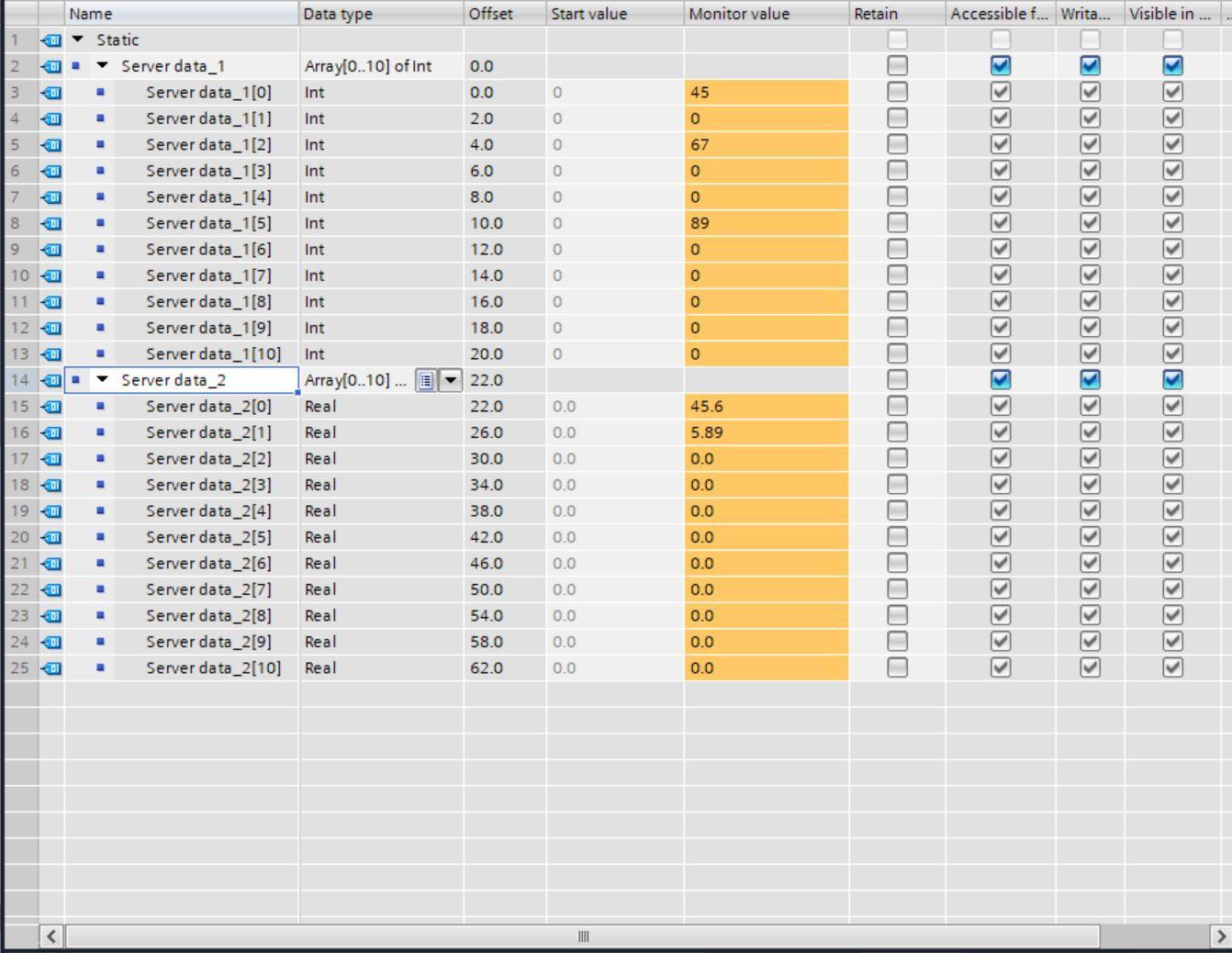This screenshot has width=1232, height=953.
Task: Click the Accessible f... column header
Action: (x=1001, y=14)
